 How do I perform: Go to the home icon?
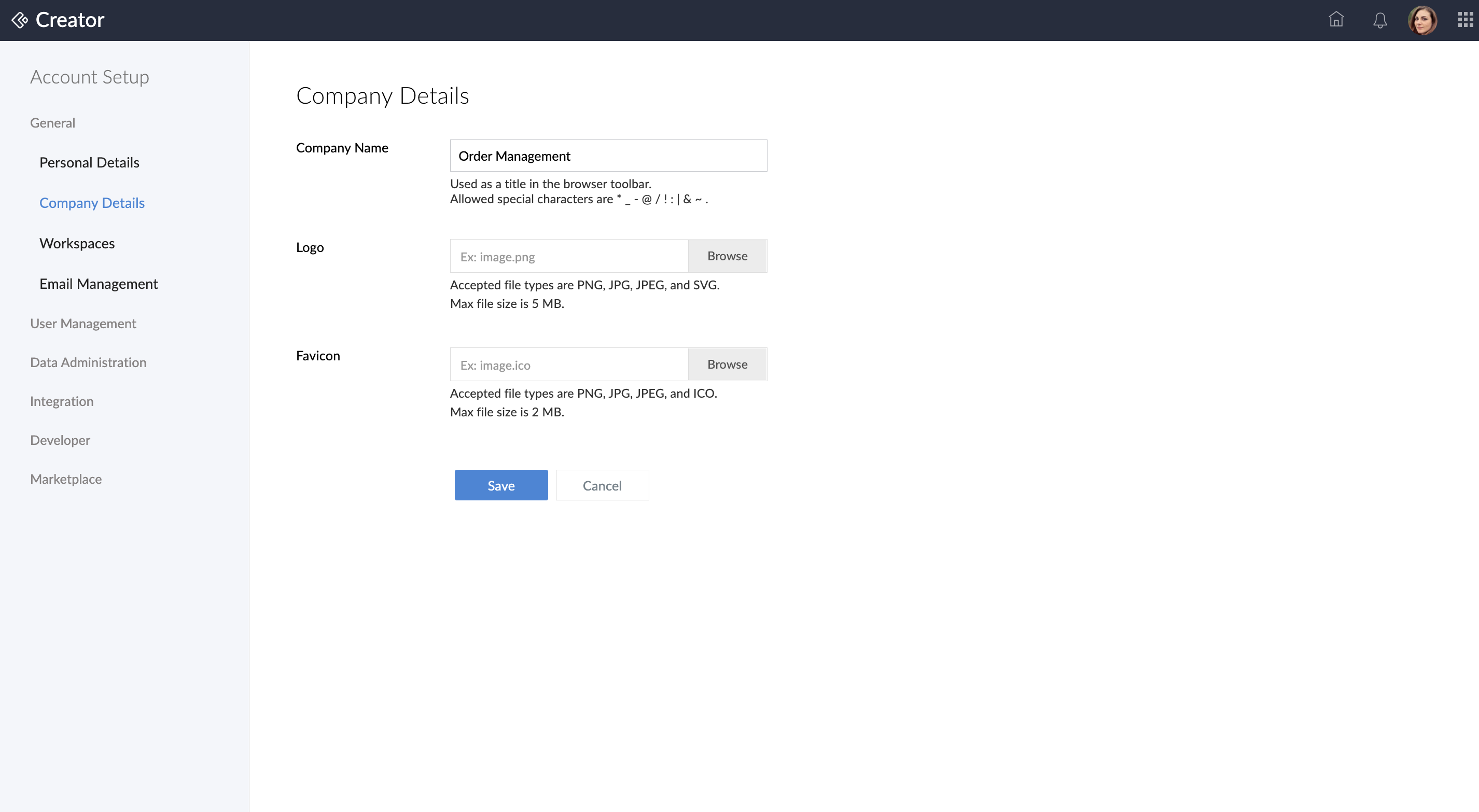point(1336,20)
